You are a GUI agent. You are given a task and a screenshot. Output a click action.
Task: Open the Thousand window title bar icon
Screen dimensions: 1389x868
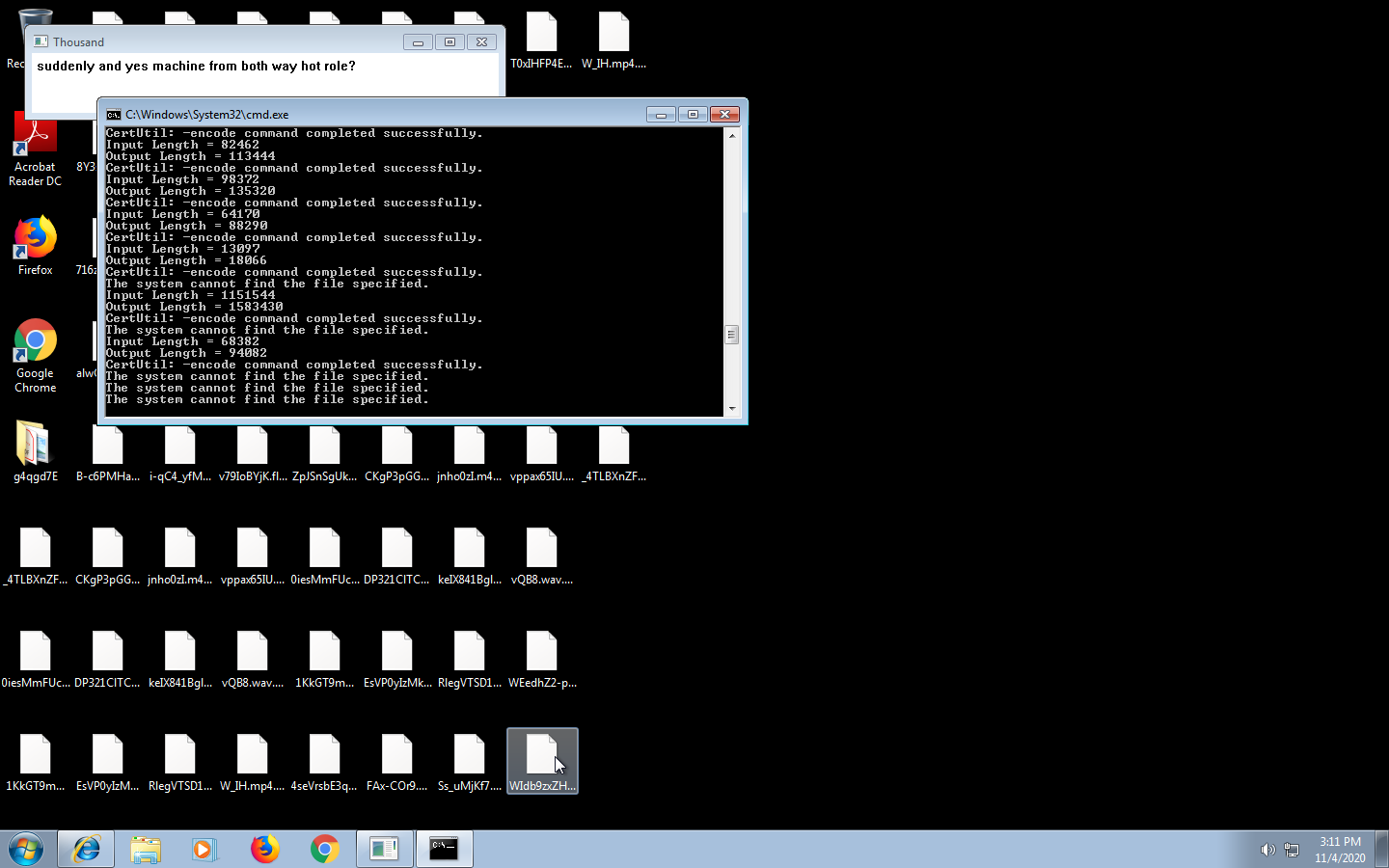click(41, 41)
